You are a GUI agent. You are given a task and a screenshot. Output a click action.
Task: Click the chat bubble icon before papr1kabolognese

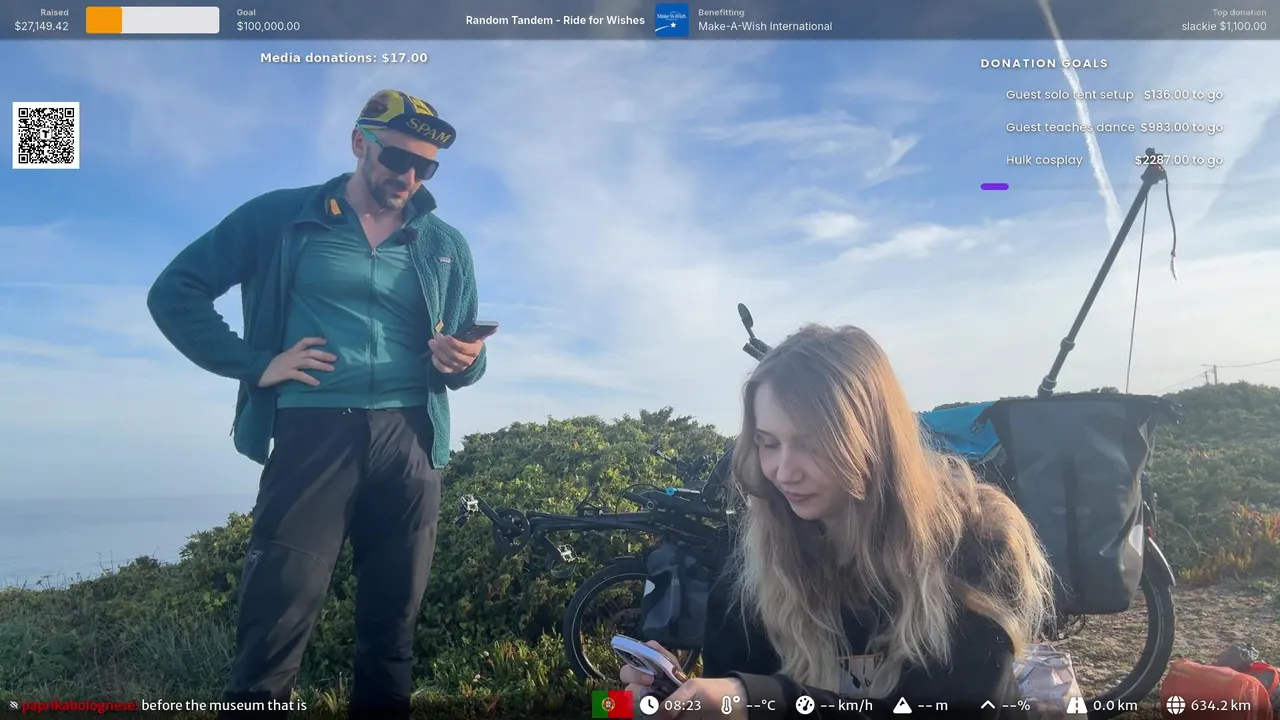coord(14,706)
